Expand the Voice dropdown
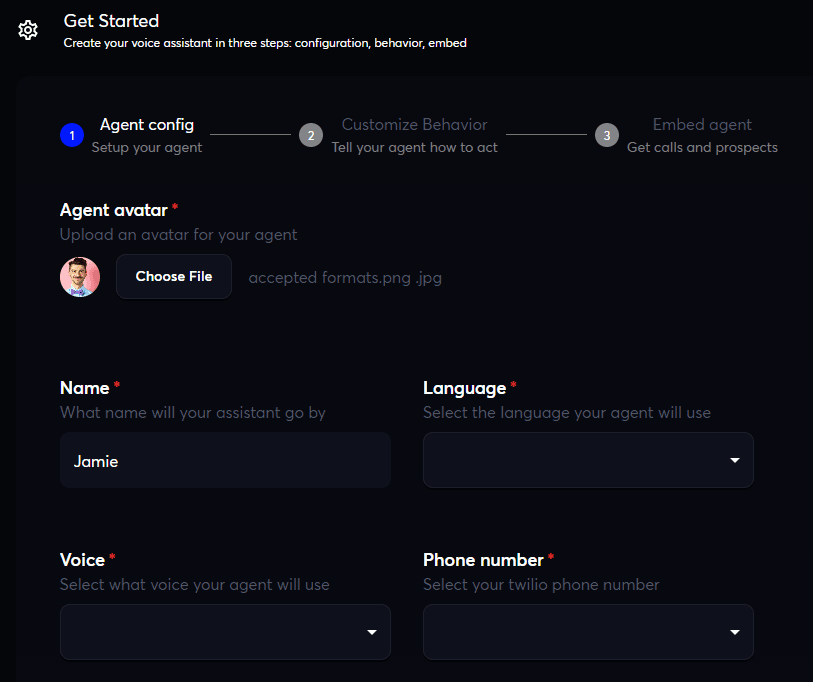The width and height of the screenshot is (813, 682). click(x=225, y=632)
